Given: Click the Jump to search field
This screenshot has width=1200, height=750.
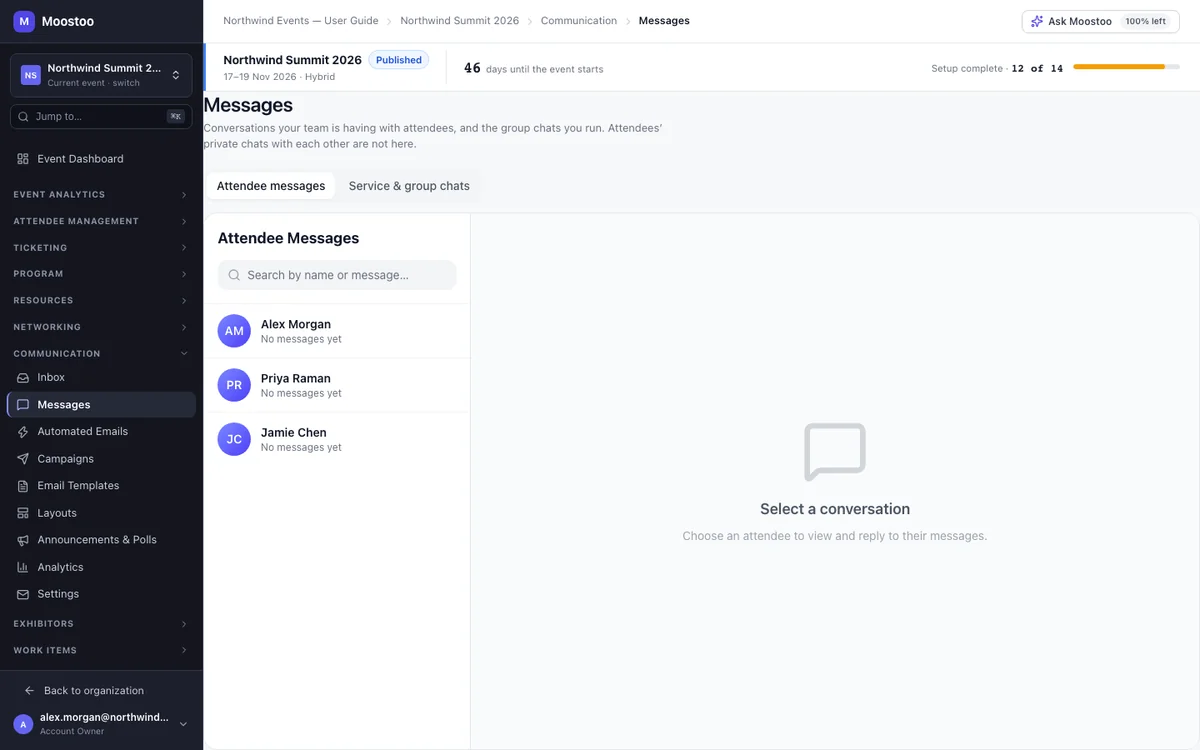Looking at the screenshot, I should 101,117.
